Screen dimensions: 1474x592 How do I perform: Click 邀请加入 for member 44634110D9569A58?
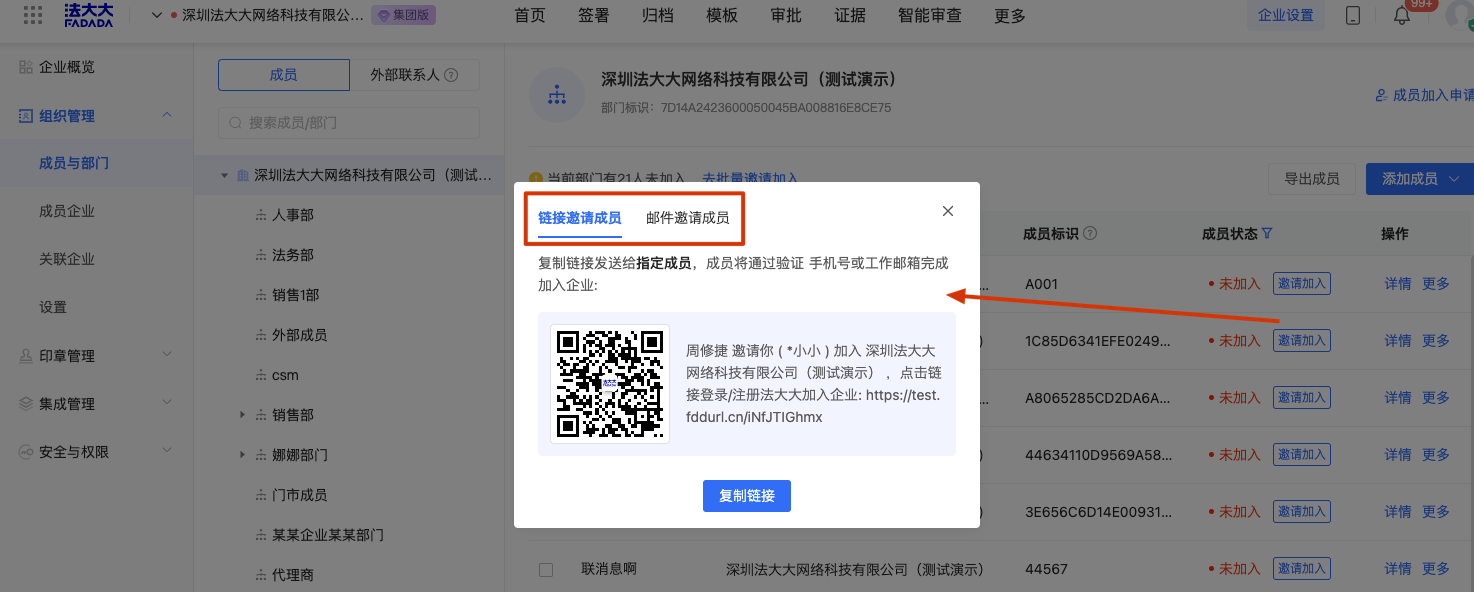click(1301, 455)
